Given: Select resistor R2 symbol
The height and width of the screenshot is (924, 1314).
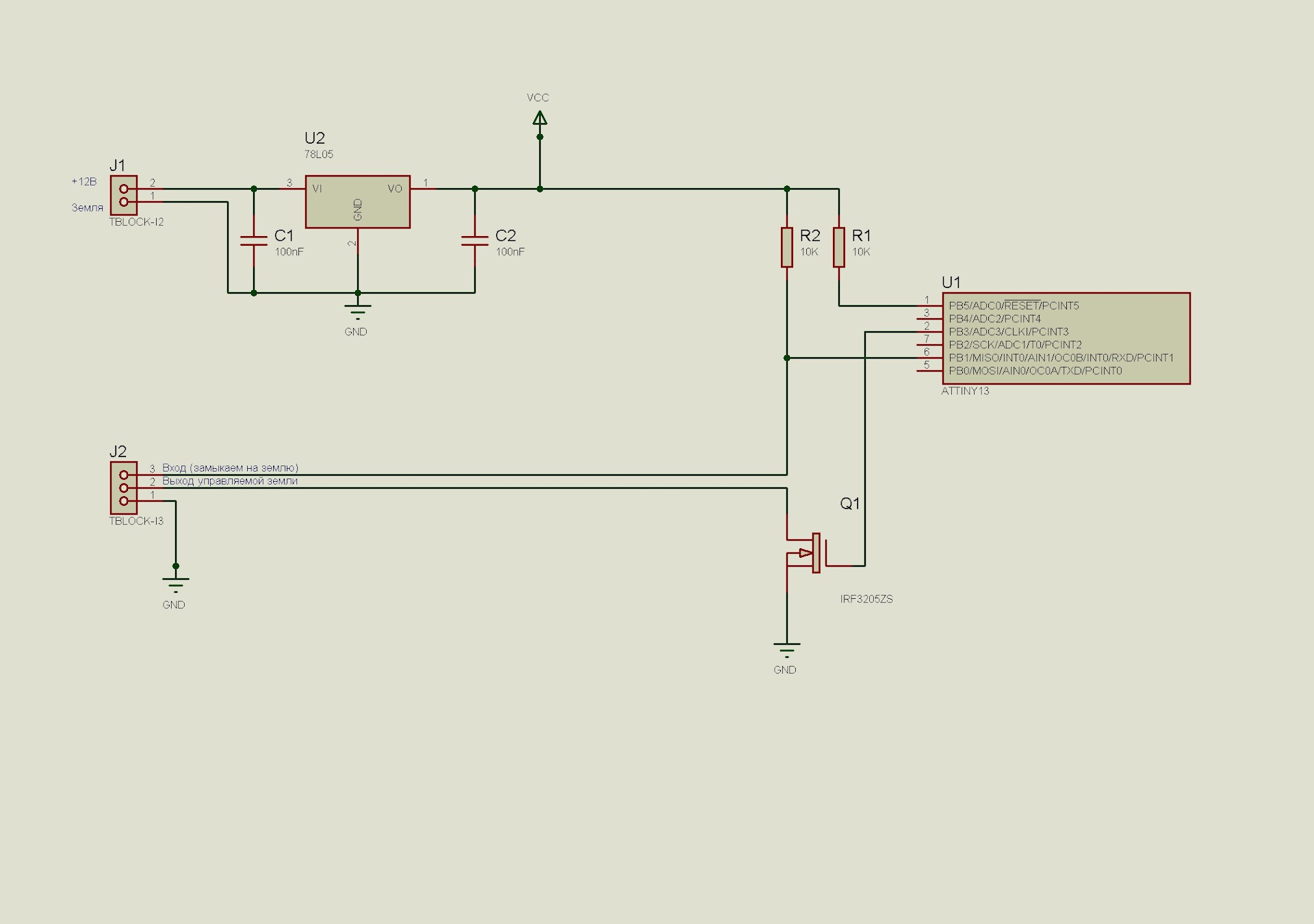Looking at the screenshot, I should 787,247.
